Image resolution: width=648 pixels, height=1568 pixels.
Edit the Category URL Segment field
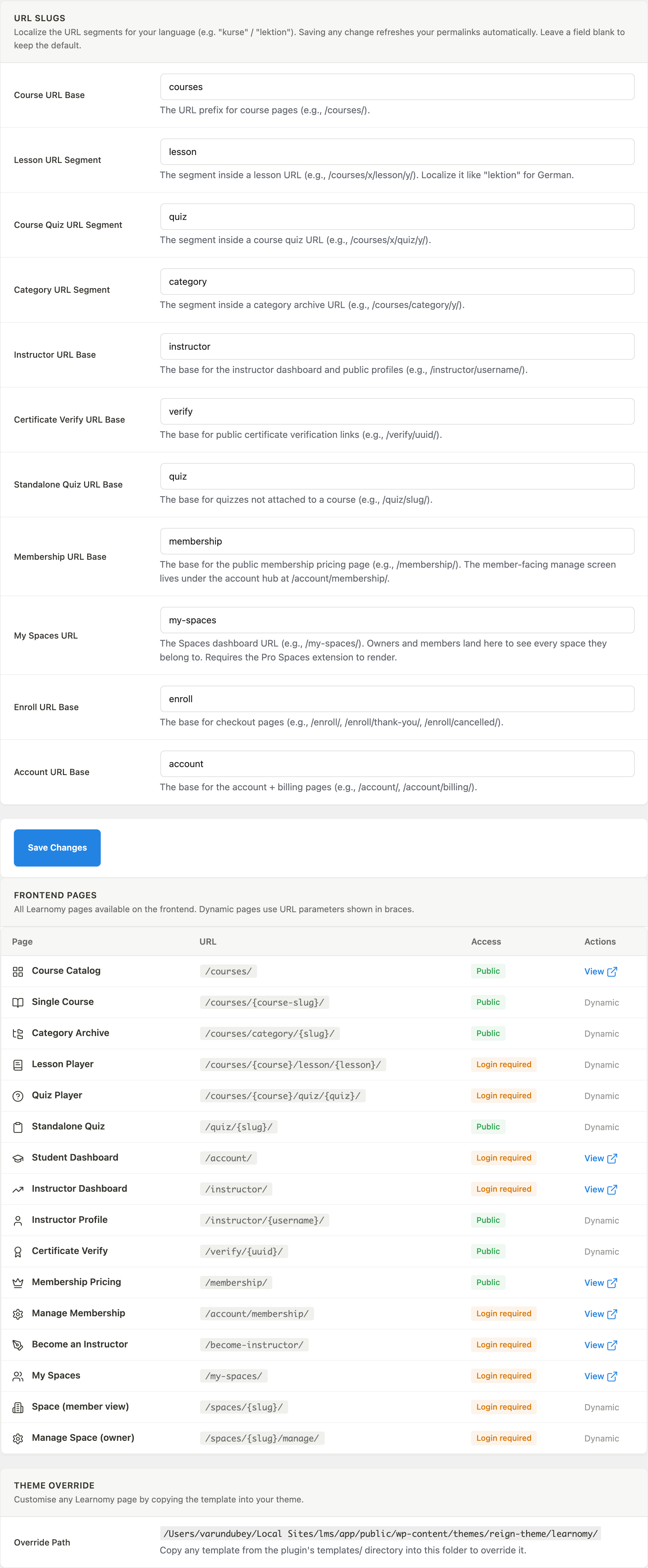pos(397,282)
